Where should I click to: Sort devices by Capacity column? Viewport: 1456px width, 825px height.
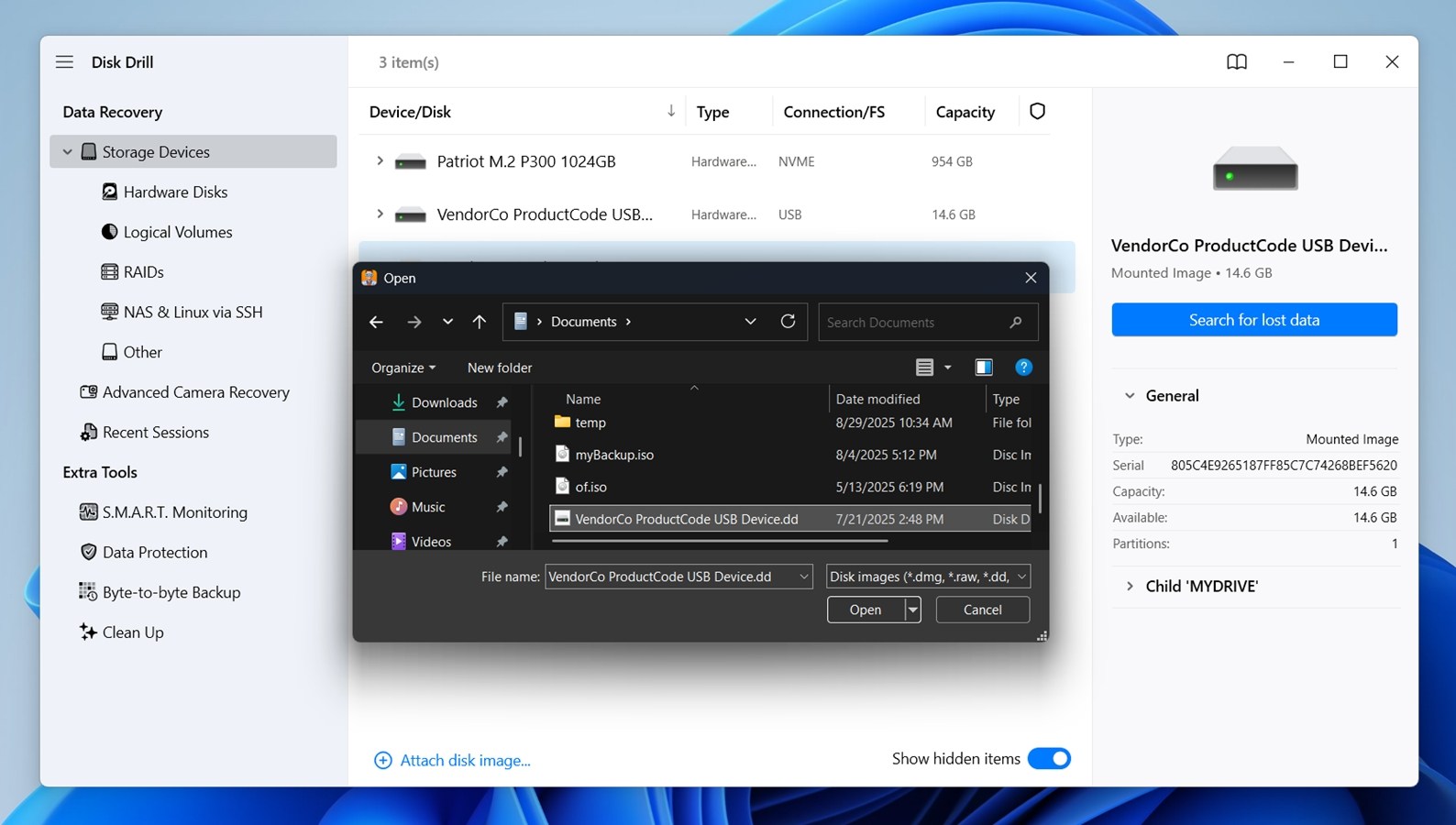pyautogui.click(x=965, y=112)
